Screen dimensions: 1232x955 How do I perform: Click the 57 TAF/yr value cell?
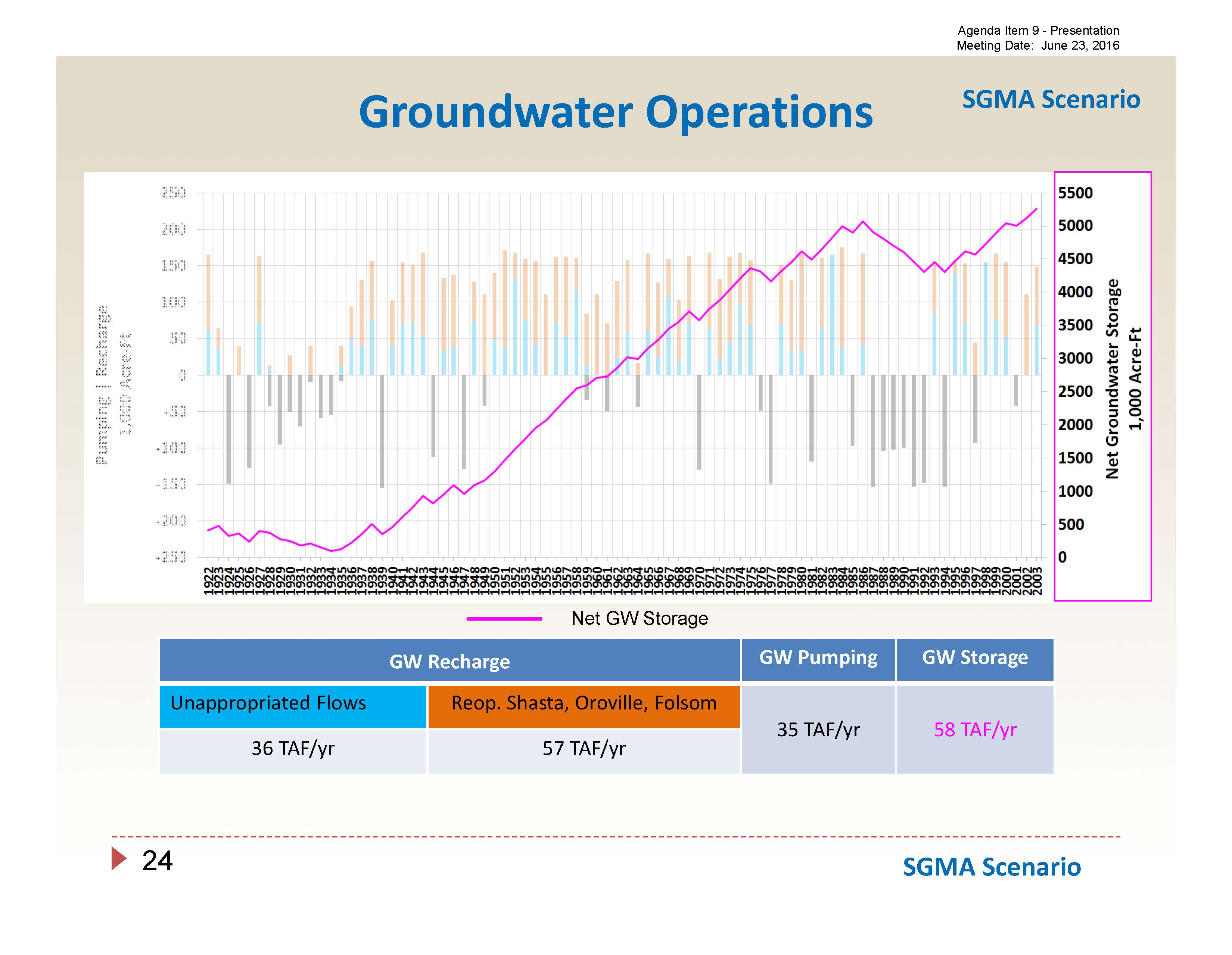(583, 749)
